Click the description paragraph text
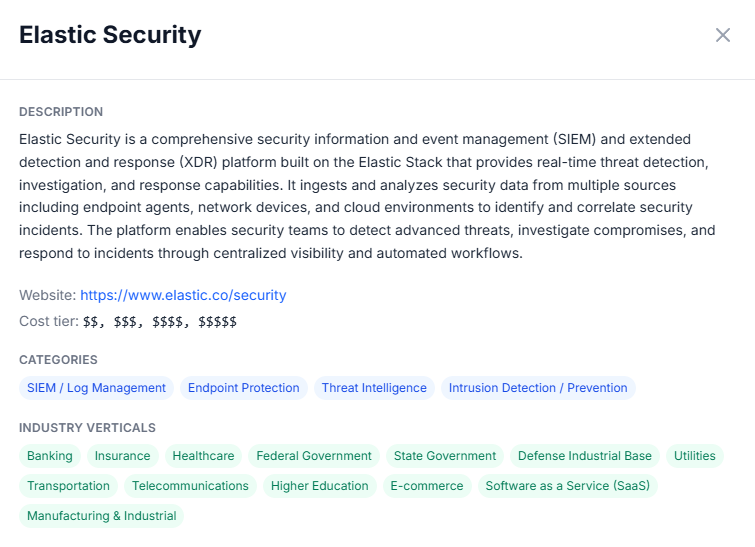The width and height of the screenshot is (755, 547). (x=367, y=196)
